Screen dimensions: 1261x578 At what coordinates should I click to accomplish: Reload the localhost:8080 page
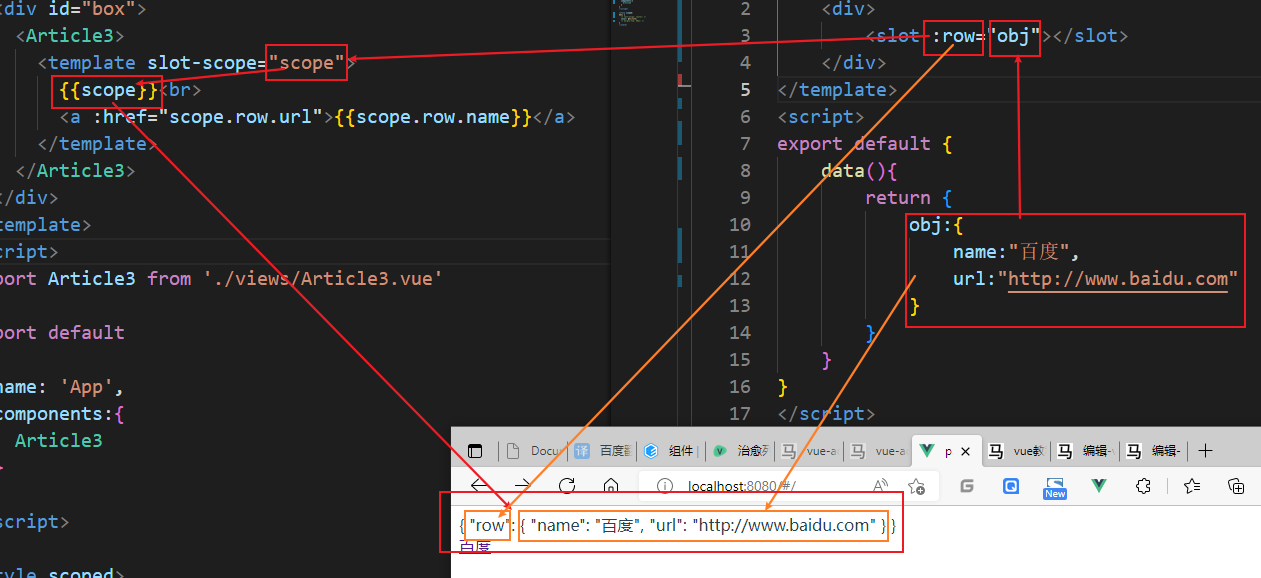pos(566,486)
